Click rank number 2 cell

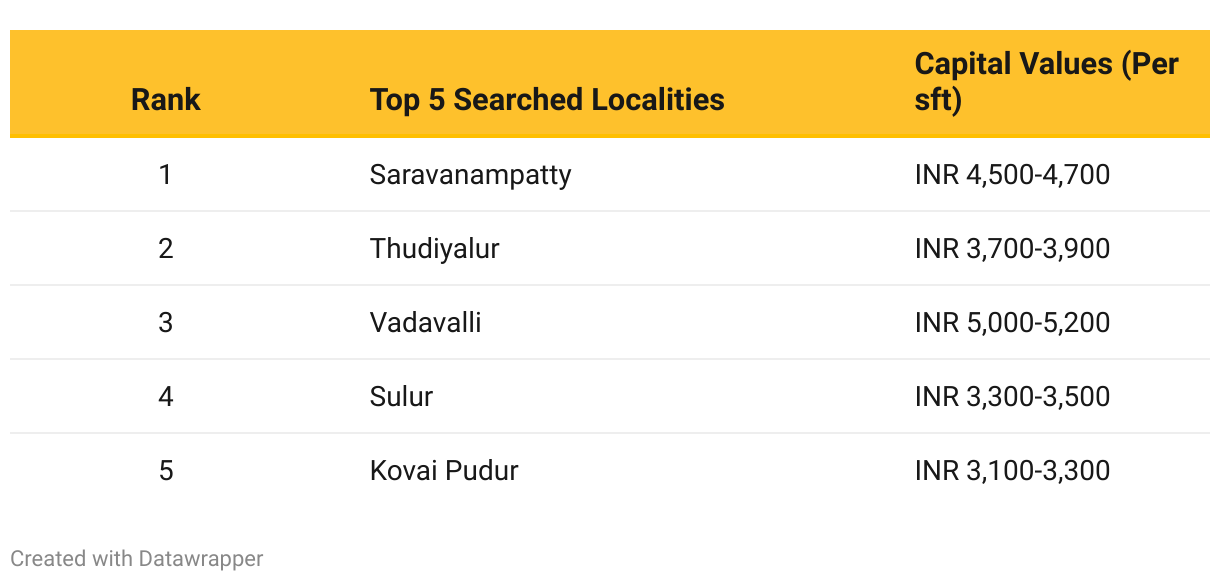point(166,248)
